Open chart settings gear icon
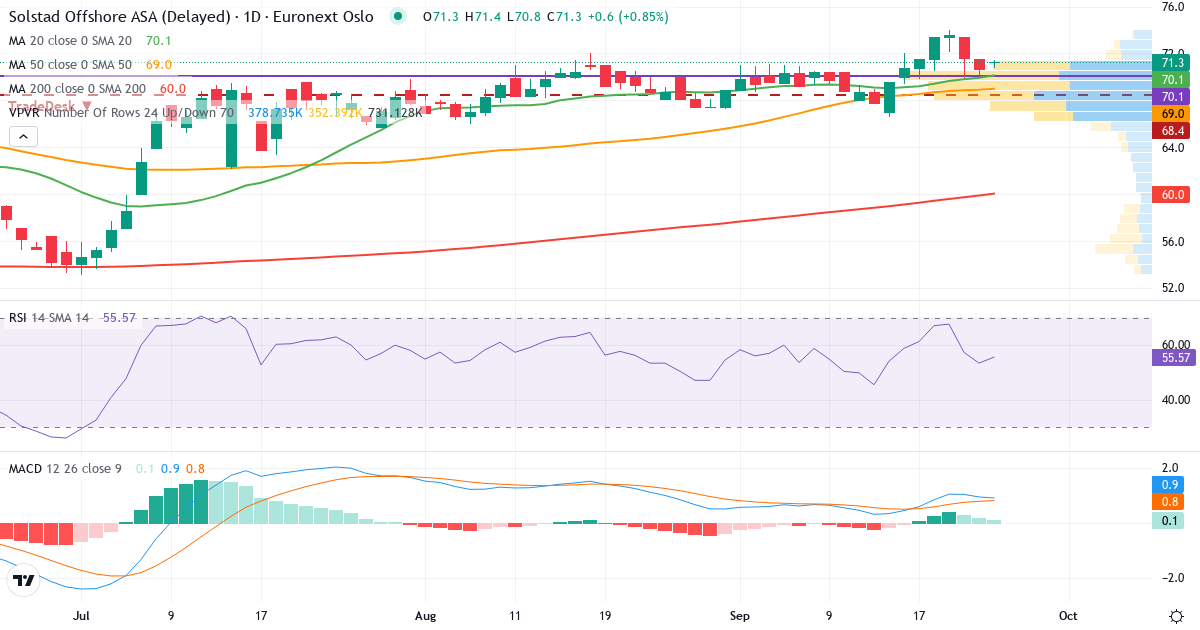This screenshot has height=630, width=1200. [1176, 614]
